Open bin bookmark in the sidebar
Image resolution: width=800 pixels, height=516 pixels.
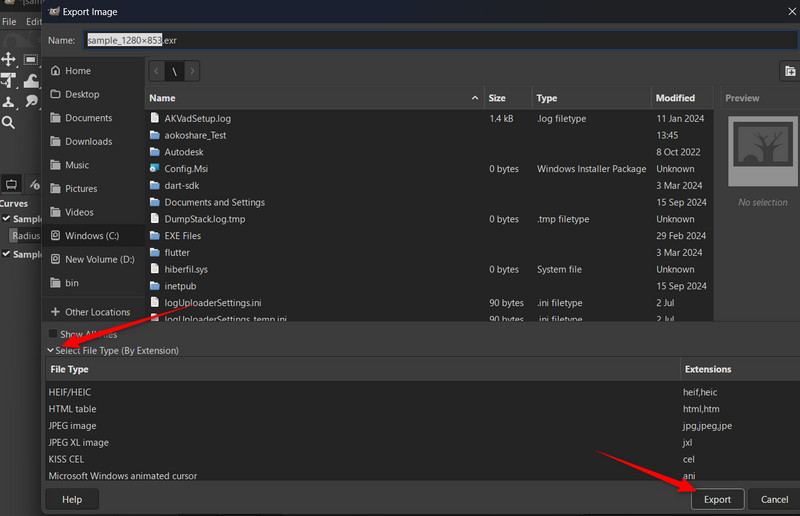coord(93,283)
